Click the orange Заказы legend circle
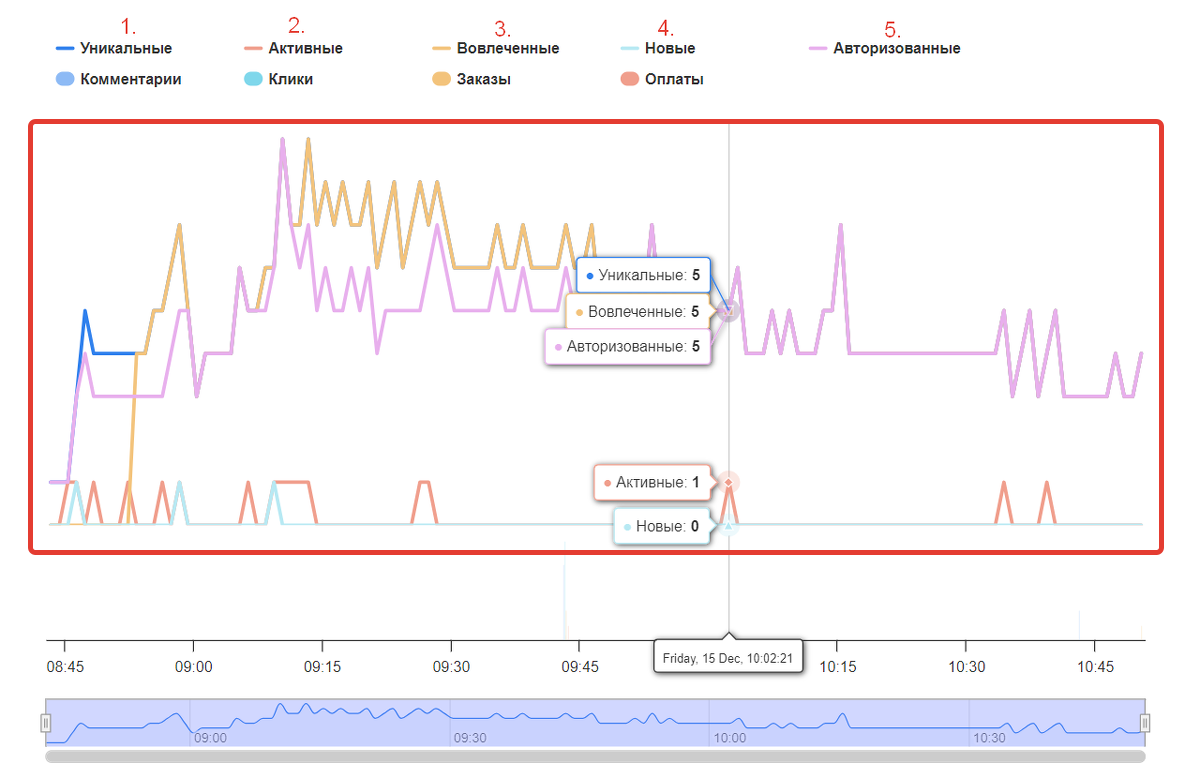This screenshot has height=763, width=1200. [x=441, y=79]
